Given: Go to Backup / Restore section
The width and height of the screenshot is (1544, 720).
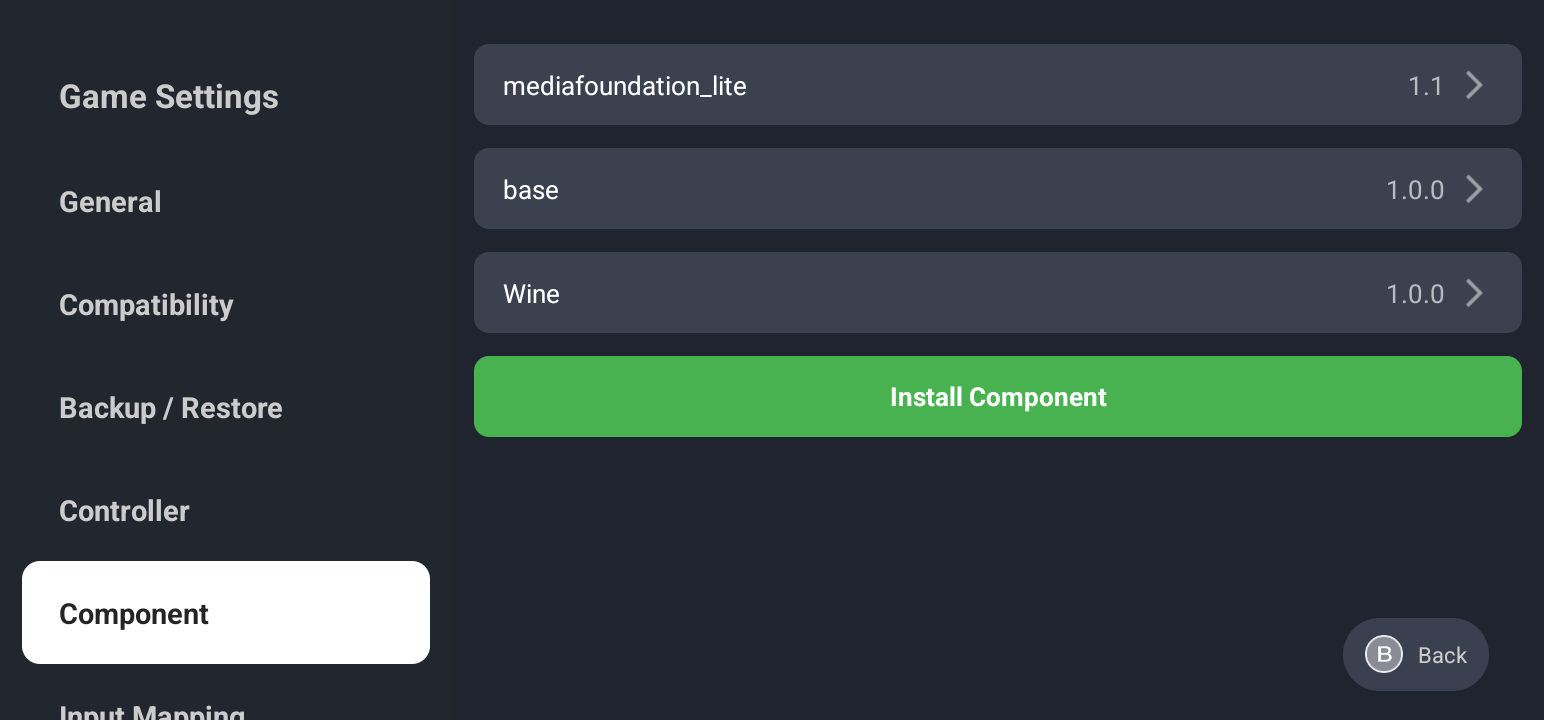Looking at the screenshot, I should [171, 408].
